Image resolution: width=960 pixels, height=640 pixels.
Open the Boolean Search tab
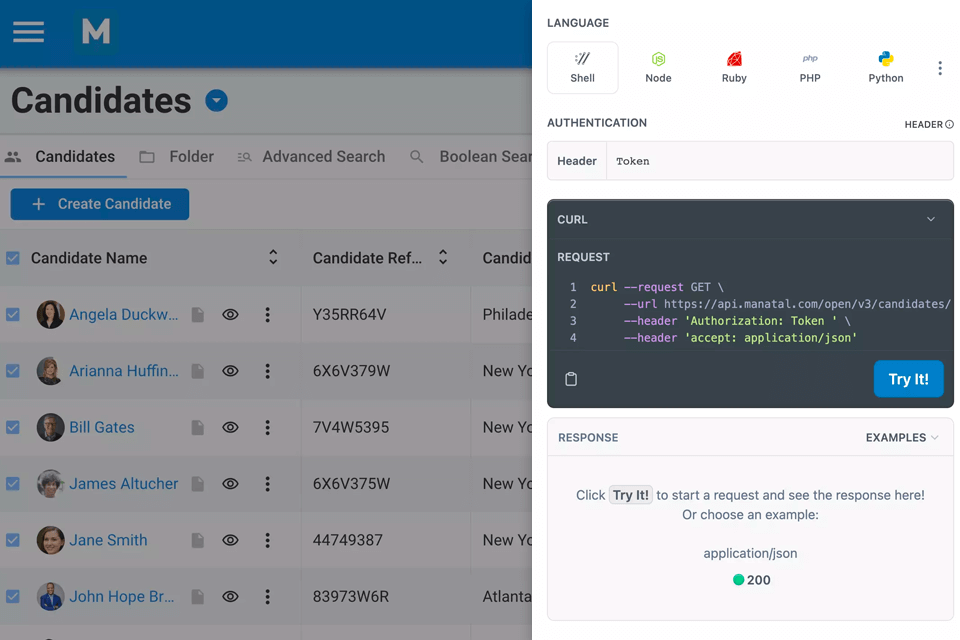coord(470,157)
